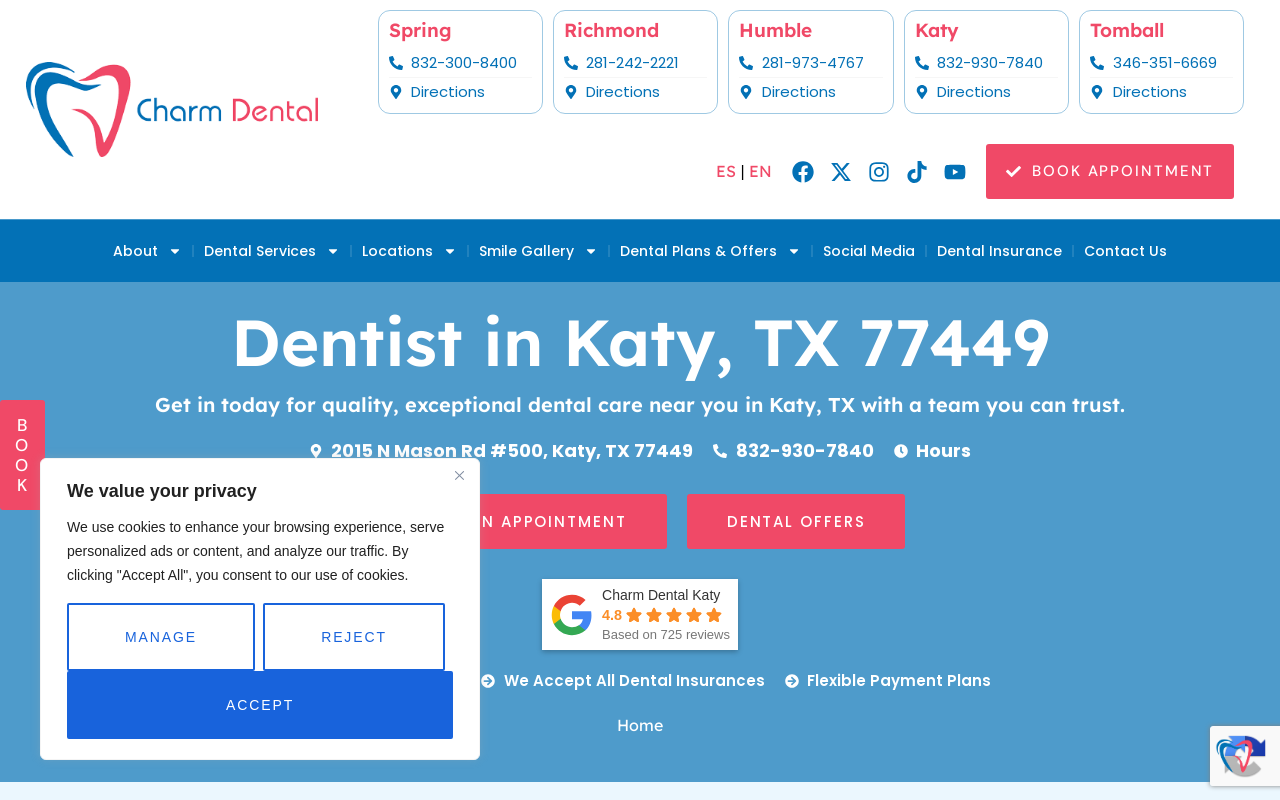
Task: Expand the Dental Services dropdown arrow
Action: (x=333, y=251)
